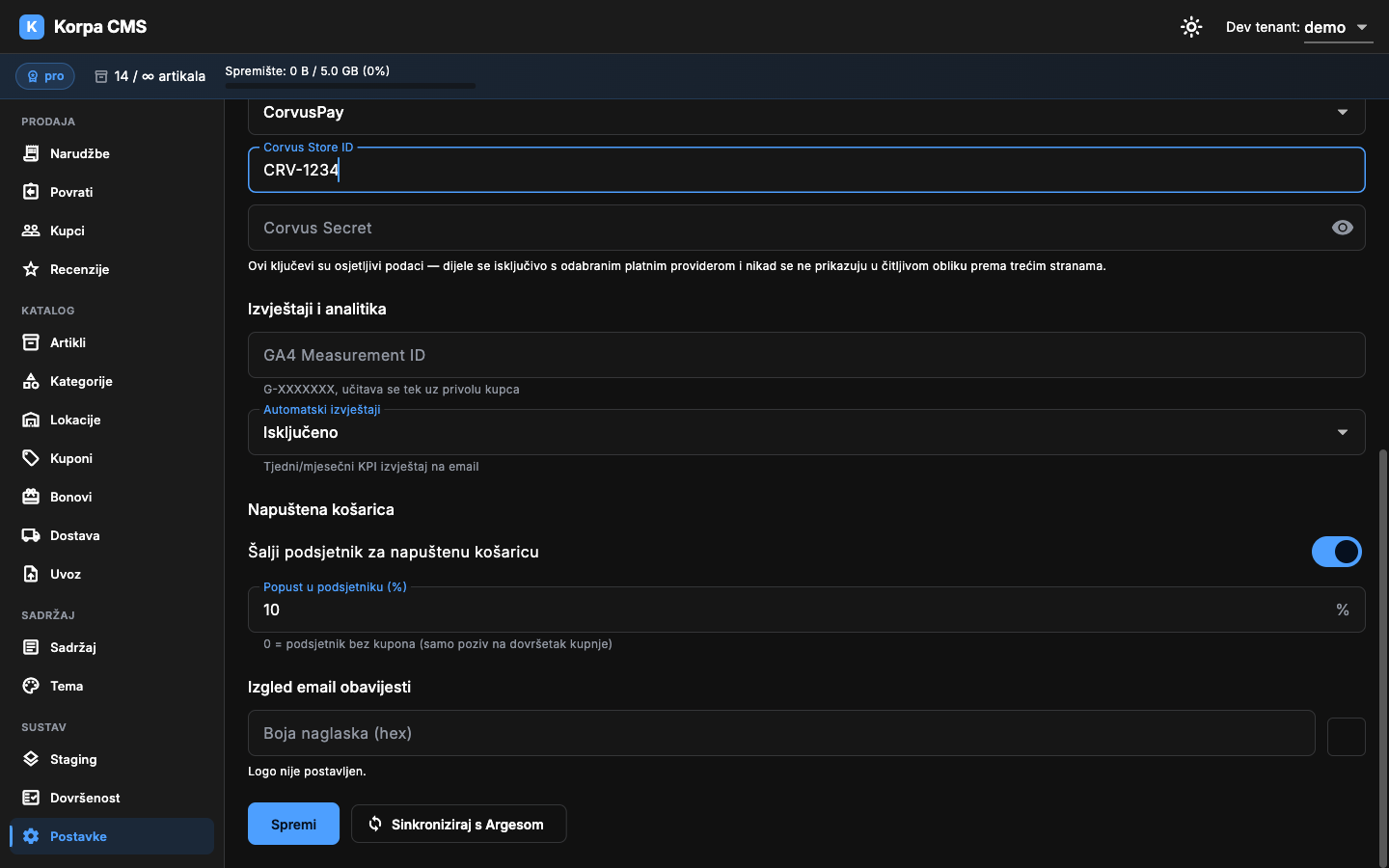Click the Narudžbe receipt icon
Viewport: 1389px width, 868px height.
[31, 153]
